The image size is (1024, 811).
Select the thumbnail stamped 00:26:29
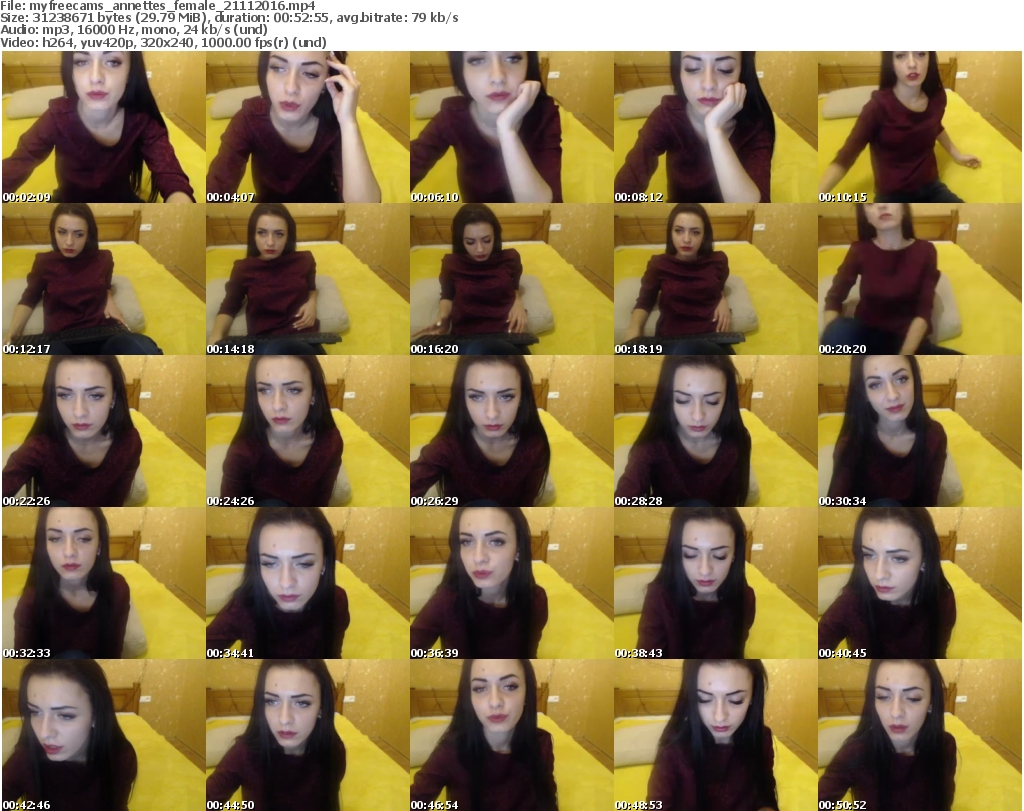pyautogui.click(x=511, y=431)
